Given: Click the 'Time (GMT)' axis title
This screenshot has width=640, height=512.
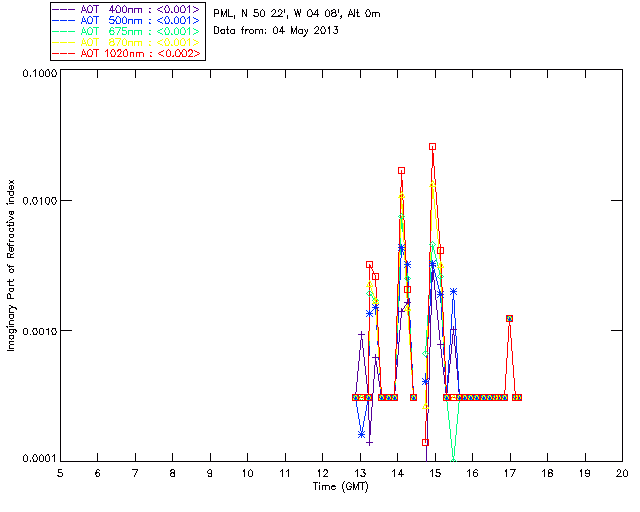Looking at the screenshot, I should 340,487.
